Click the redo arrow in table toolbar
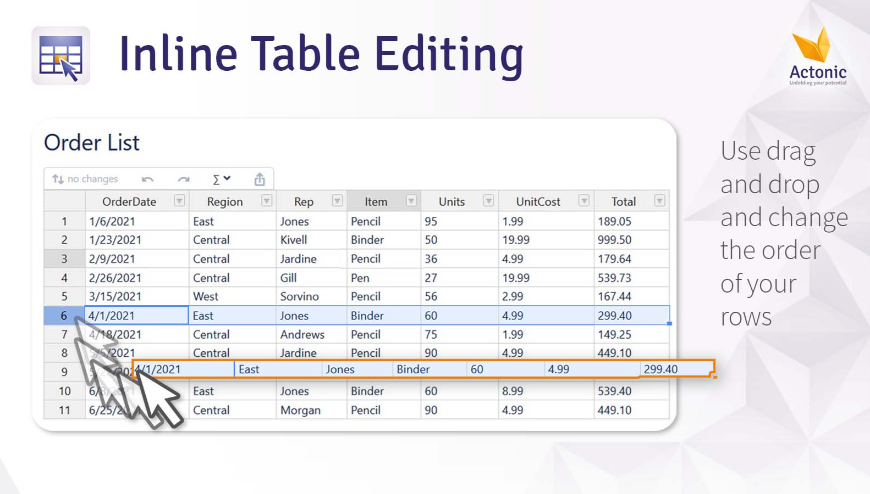 (184, 179)
